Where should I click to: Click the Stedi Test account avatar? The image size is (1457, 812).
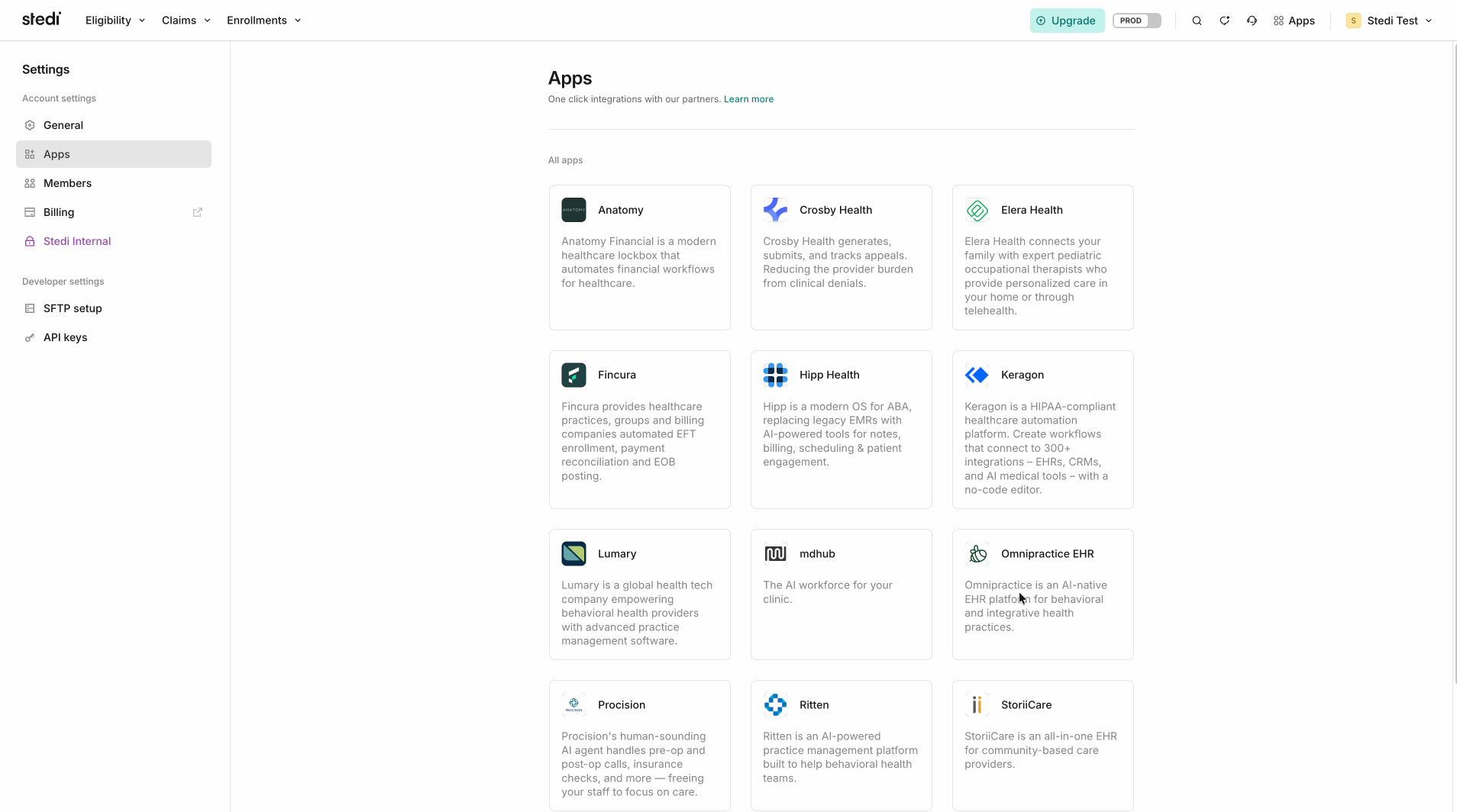tap(1353, 21)
